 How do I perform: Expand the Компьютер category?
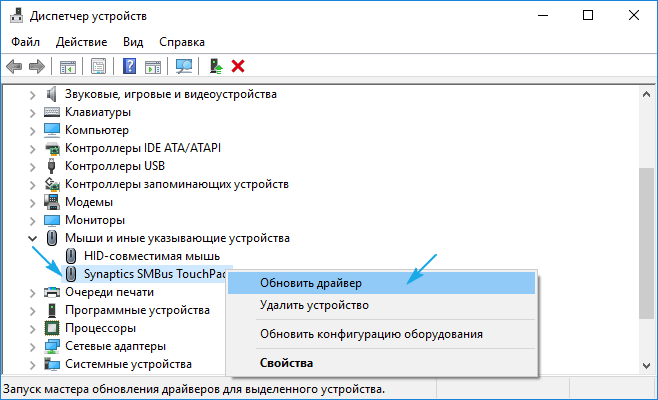pyautogui.click(x=32, y=131)
